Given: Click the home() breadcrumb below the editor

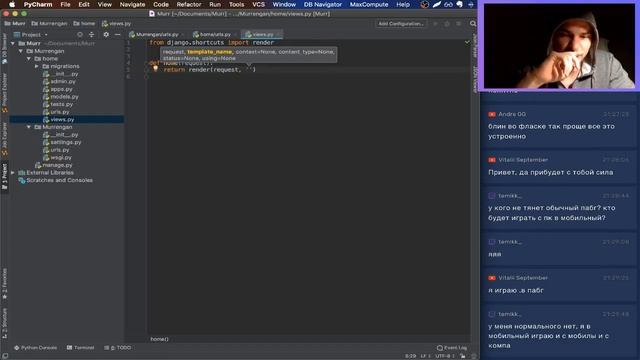Looking at the screenshot, I should coord(159,339).
